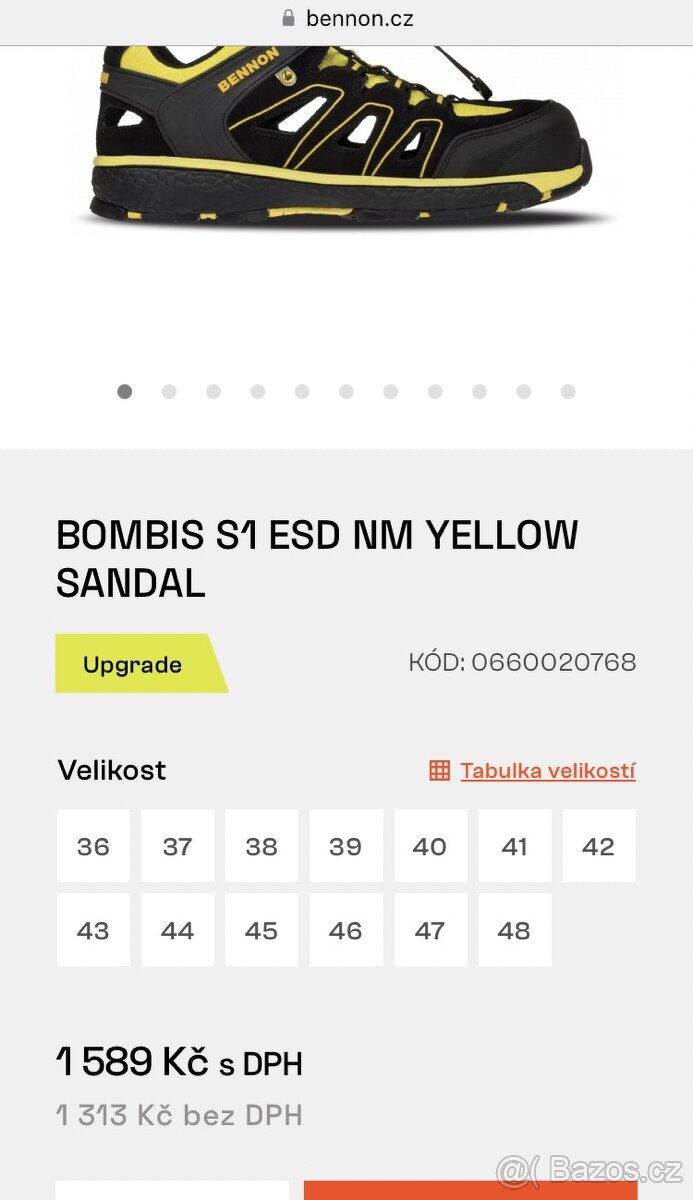The height and width of the screenshot is (1200, 693).
Task: Click the Upgrade badge
Action: coord(133,664)
